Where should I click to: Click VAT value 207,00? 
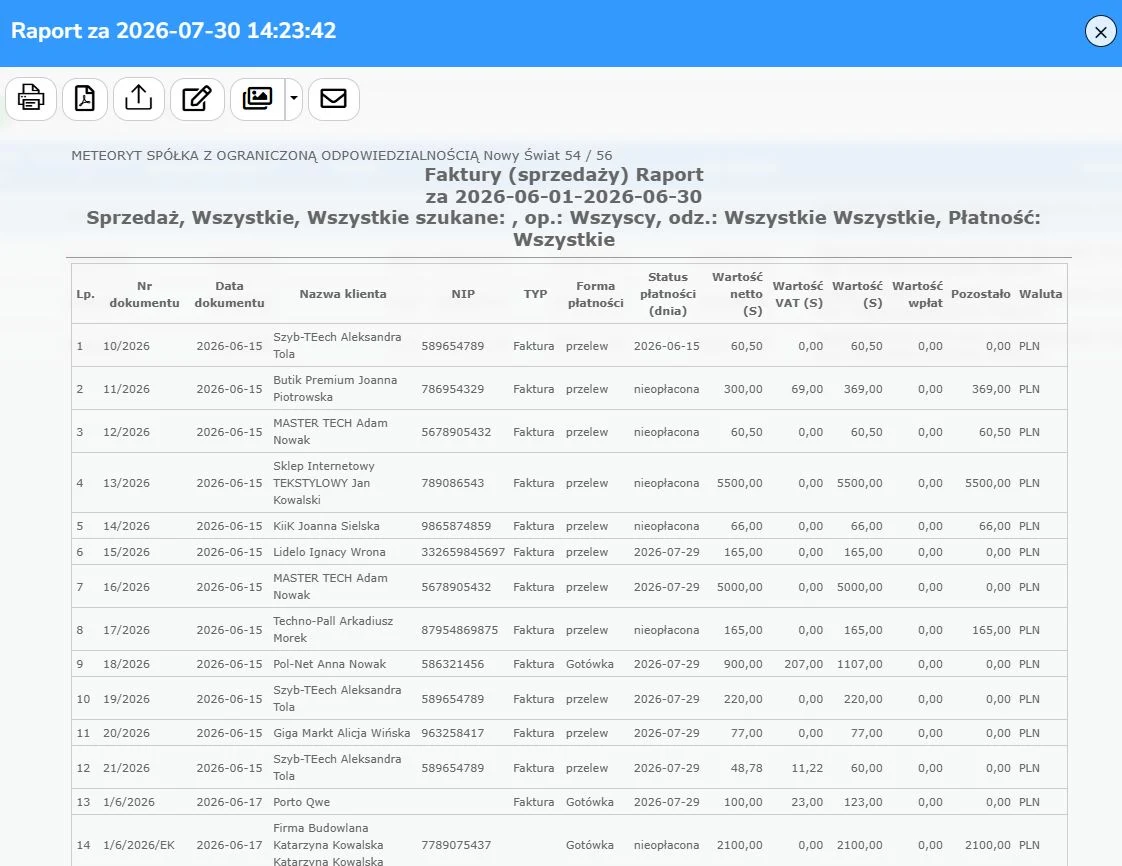click(804, 664)
